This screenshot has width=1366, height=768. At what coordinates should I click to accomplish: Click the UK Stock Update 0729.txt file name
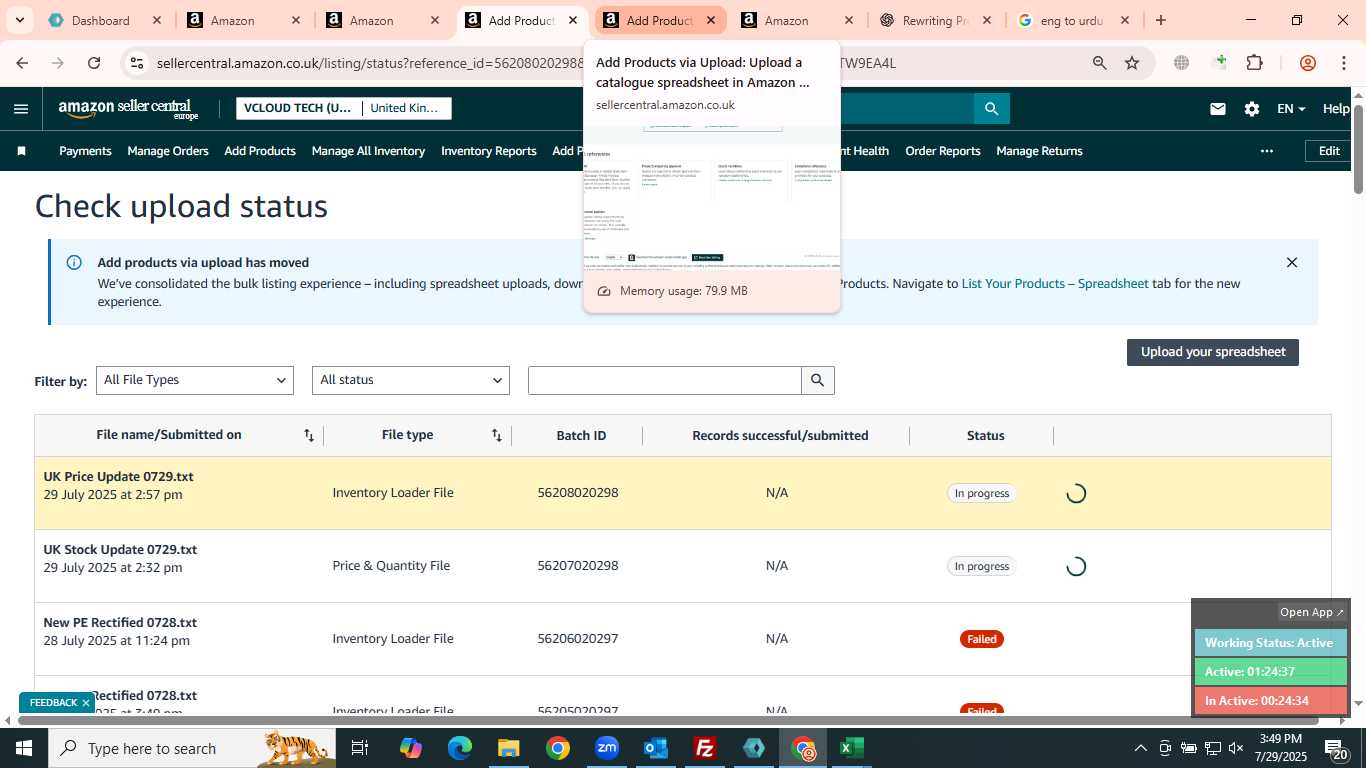coord(120,550)
